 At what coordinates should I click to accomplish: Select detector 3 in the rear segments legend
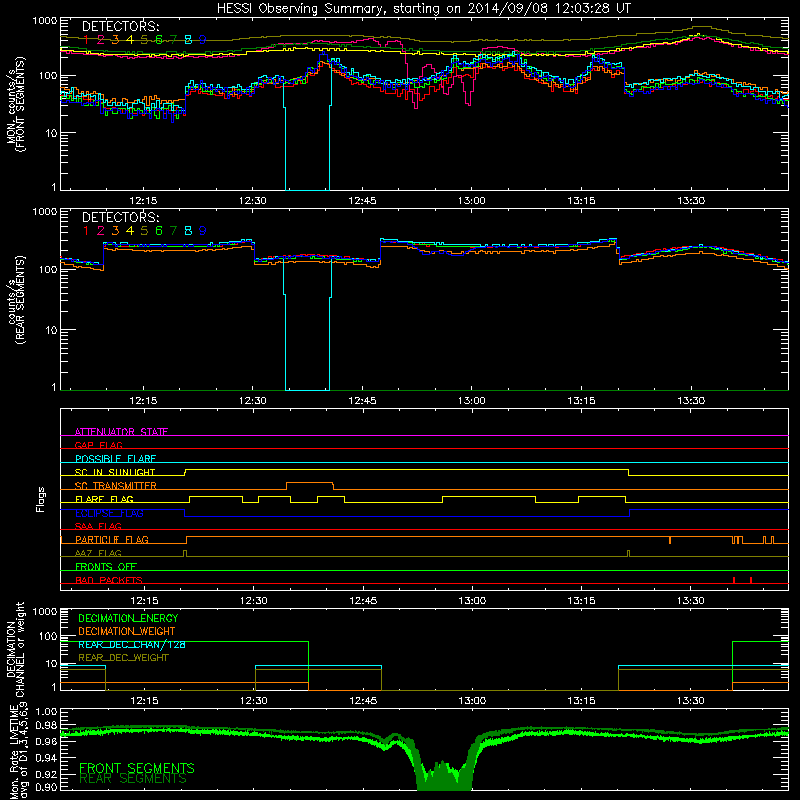[115, 231]
